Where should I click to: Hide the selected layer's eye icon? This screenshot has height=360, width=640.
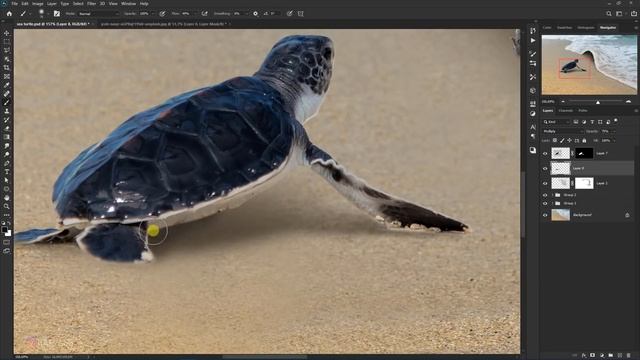(x=545, y=168)
